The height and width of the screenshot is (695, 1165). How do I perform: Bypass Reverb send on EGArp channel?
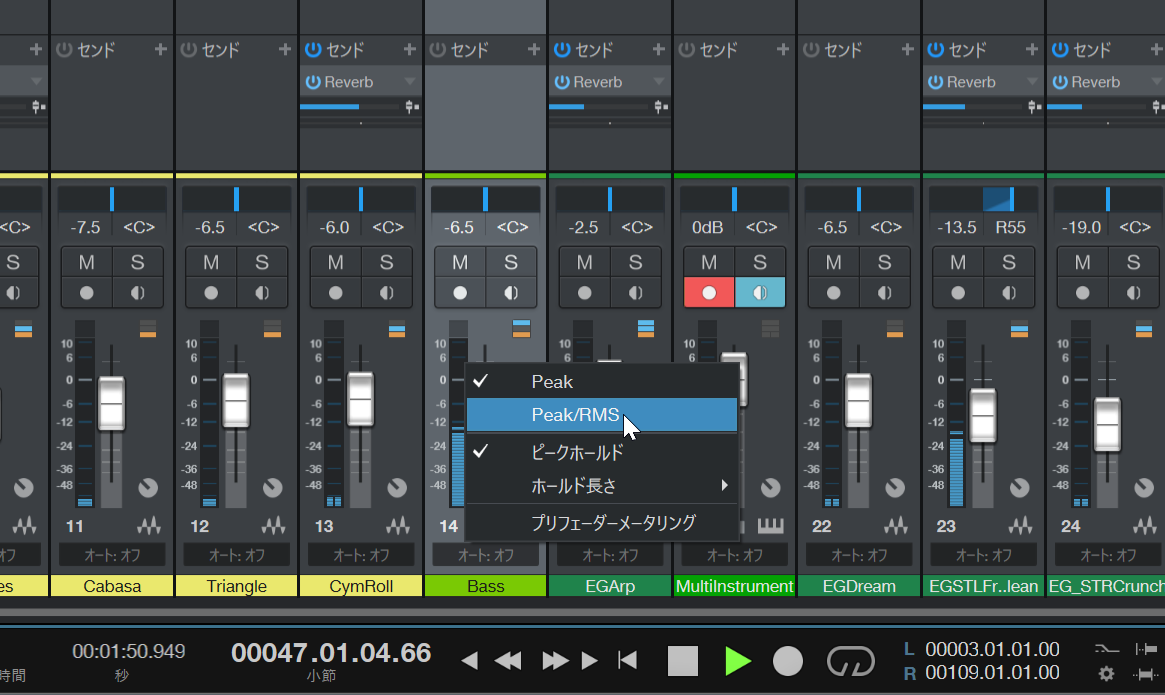[562, 82]
